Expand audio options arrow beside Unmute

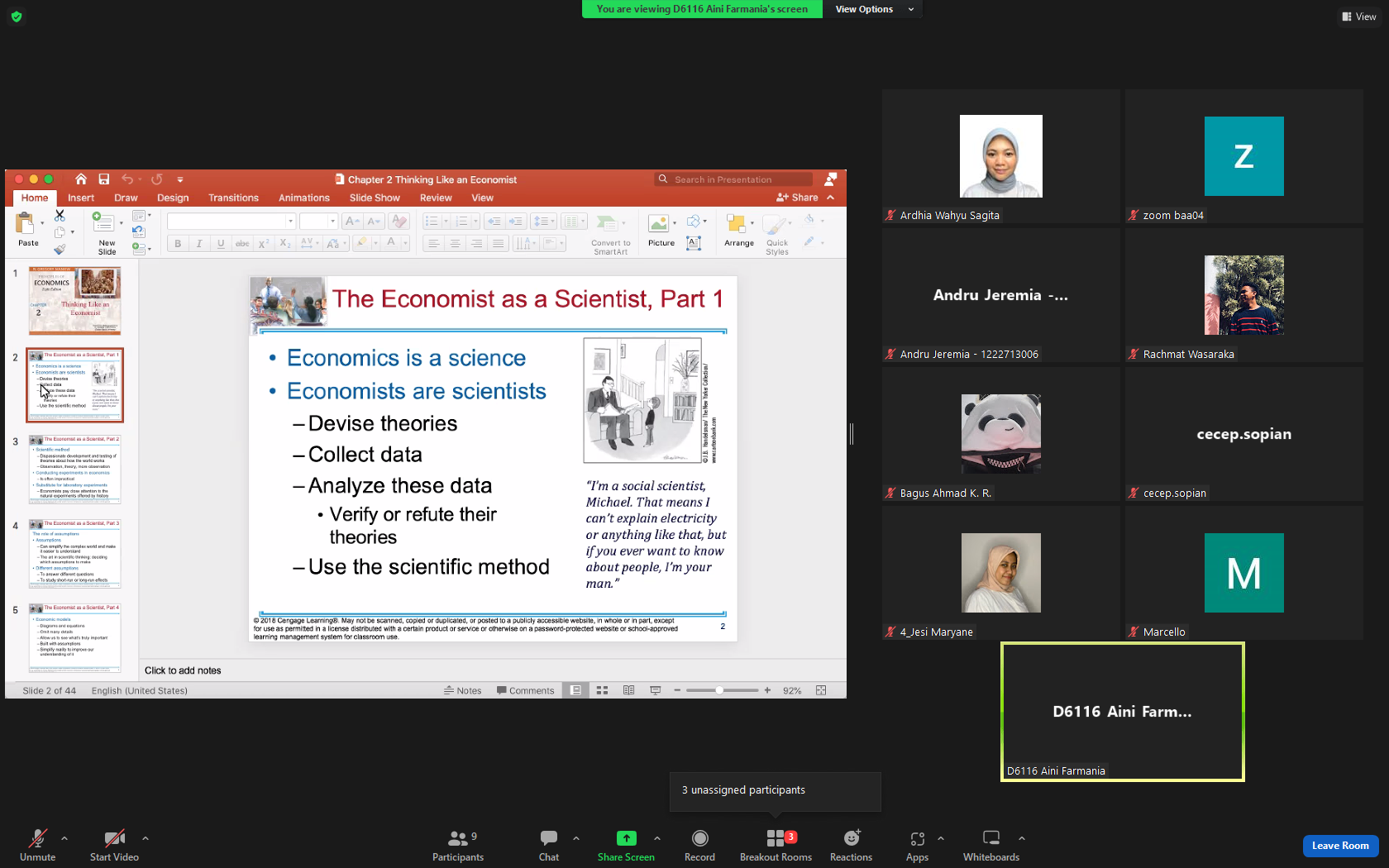pyautogui.click(x=64, y=838)
